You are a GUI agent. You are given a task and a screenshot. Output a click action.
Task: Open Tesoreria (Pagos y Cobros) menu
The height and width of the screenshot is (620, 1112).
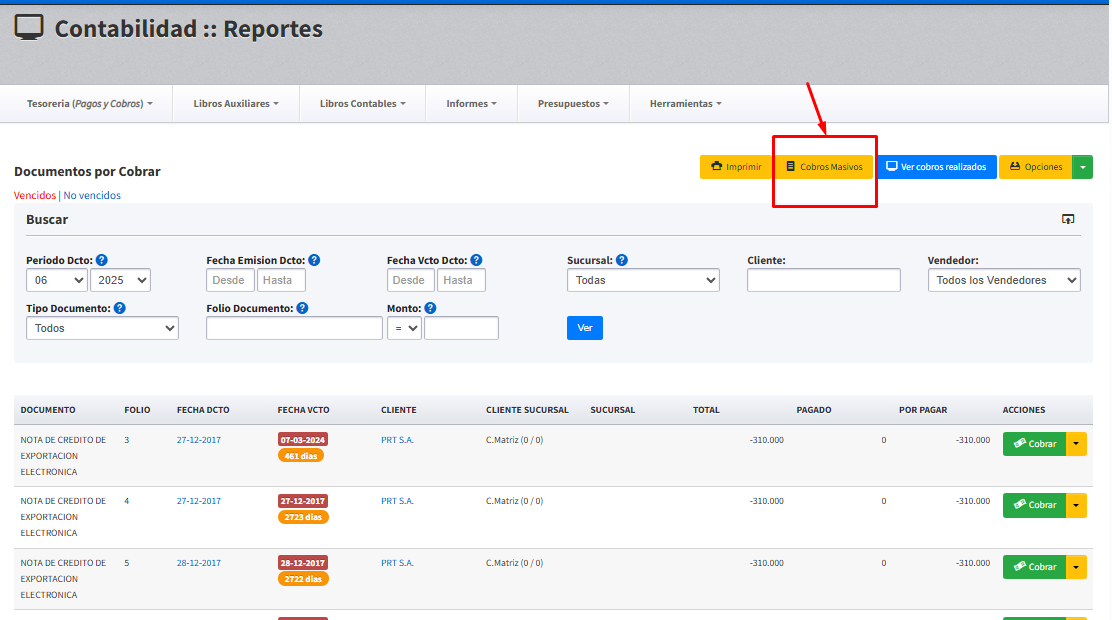[89, 104]
